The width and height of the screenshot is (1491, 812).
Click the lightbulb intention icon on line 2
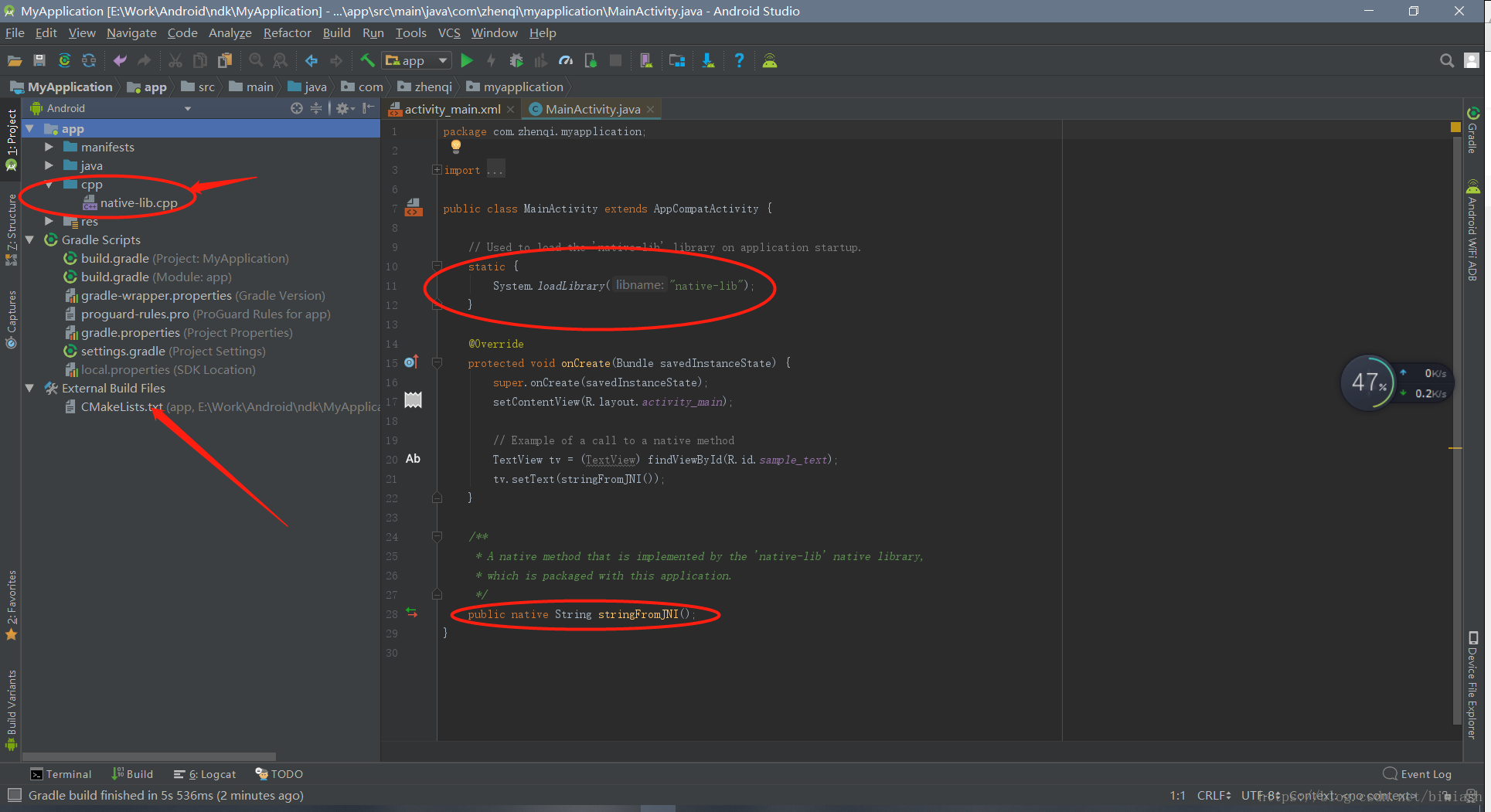[456, 146]
